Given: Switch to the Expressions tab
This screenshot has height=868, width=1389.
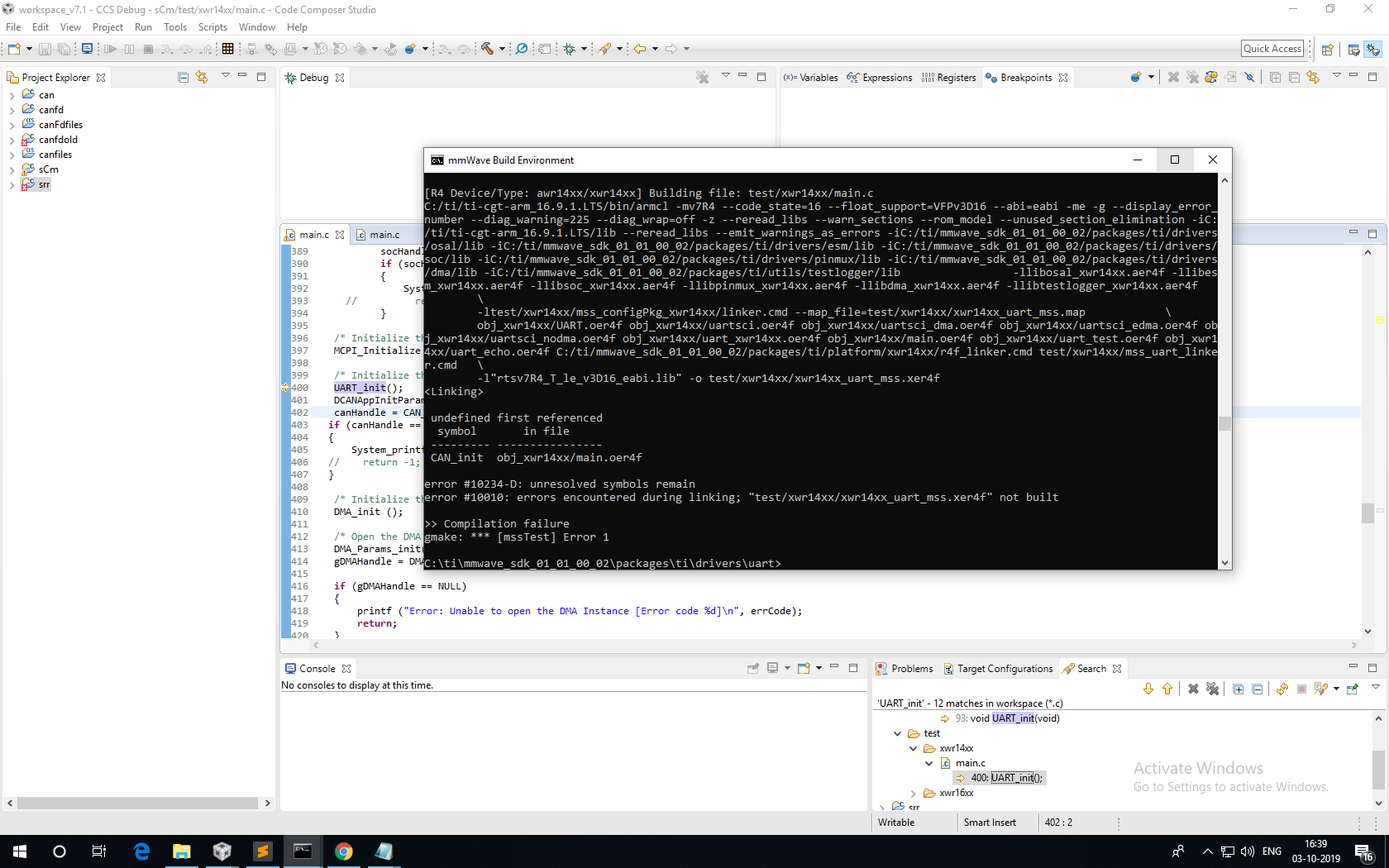Looking at the screenshot, I should [880, 78].
